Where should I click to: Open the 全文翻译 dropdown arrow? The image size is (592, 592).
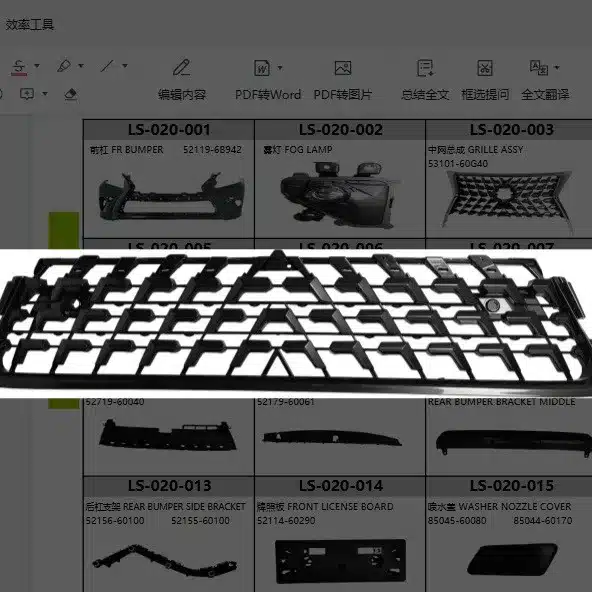[x=557, y=68]
